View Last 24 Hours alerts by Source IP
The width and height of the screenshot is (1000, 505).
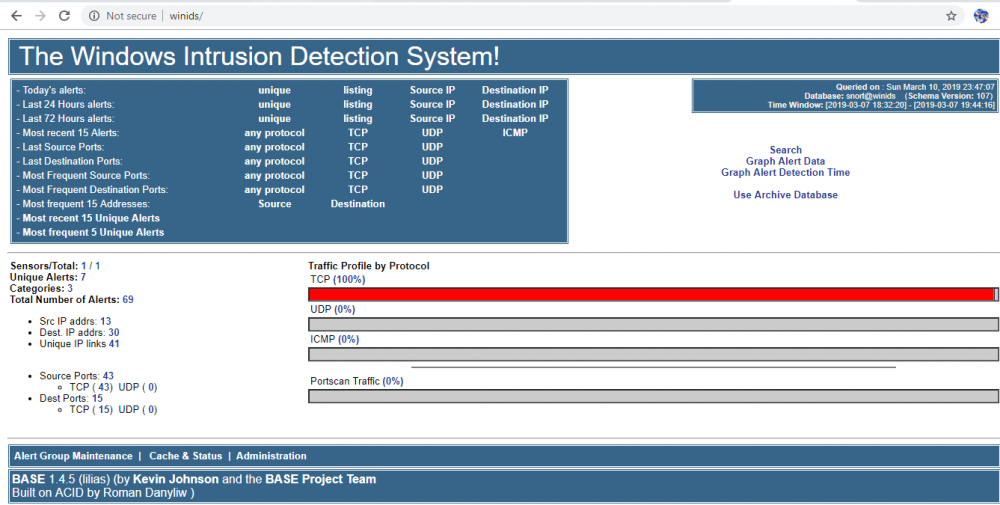pos(432,104)
